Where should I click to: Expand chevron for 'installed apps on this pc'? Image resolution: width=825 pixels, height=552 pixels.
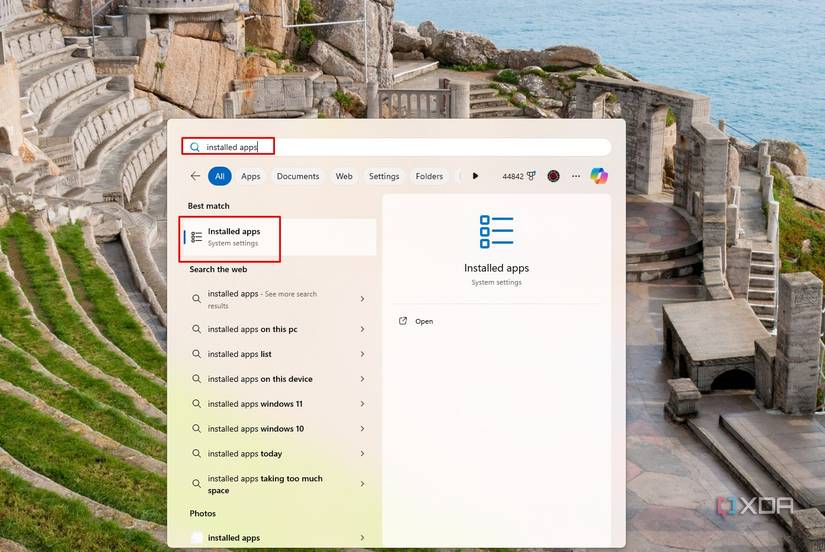363,329
